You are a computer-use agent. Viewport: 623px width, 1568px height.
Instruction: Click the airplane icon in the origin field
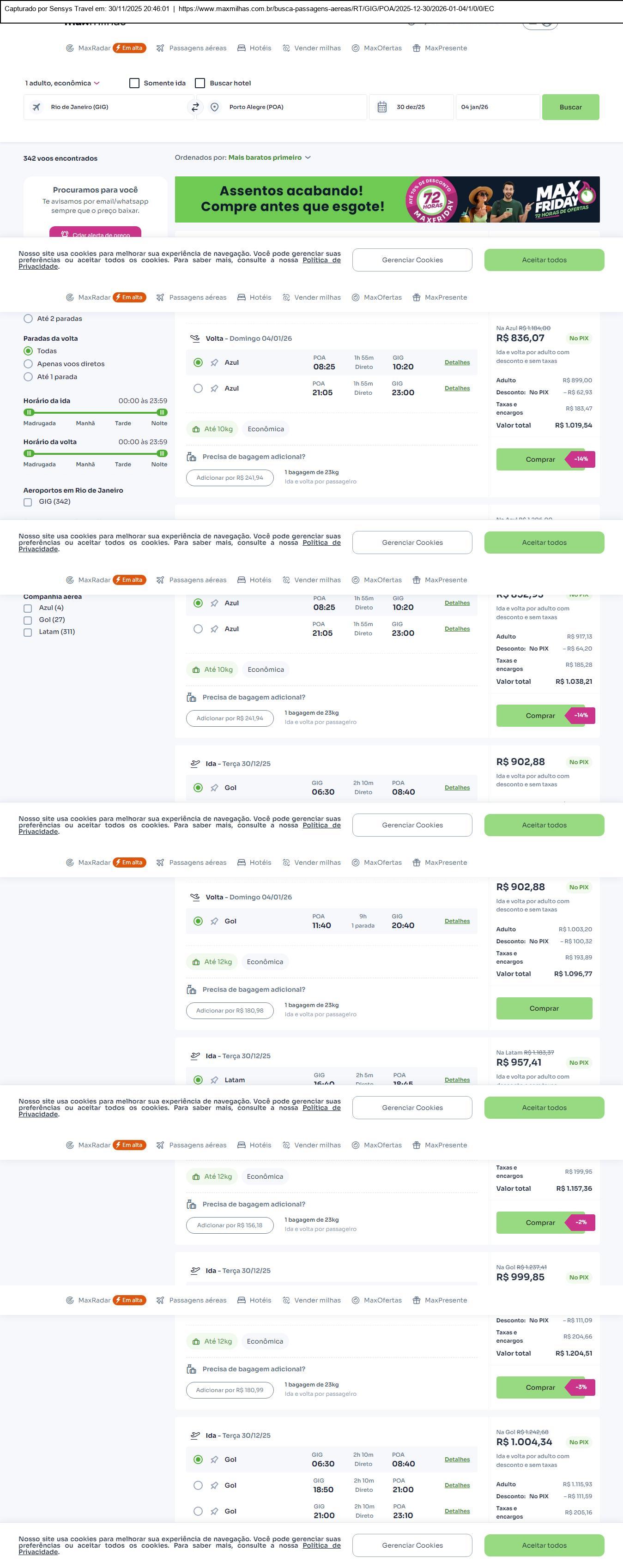pos(36,107)
